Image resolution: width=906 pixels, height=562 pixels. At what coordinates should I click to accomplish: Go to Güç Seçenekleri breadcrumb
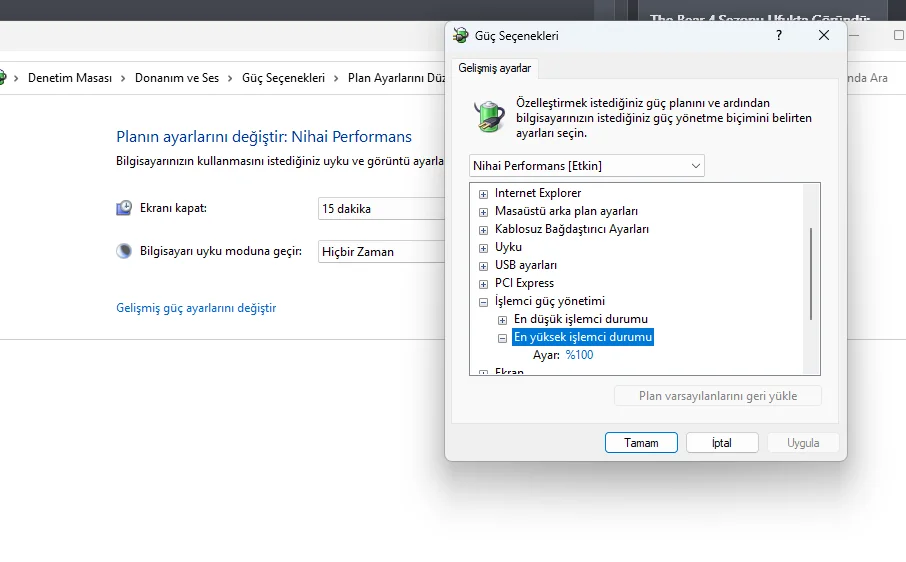click(x=283, y=78)
